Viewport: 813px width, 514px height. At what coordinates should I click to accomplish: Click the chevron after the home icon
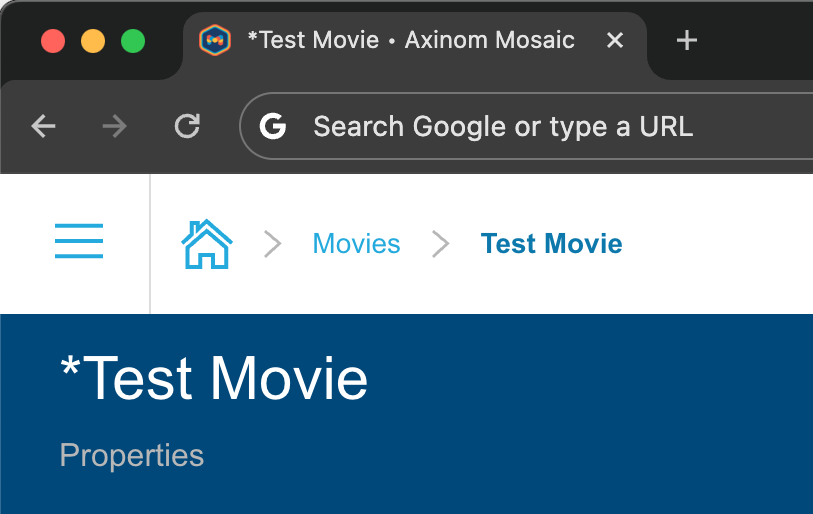(x=272, y=244)
